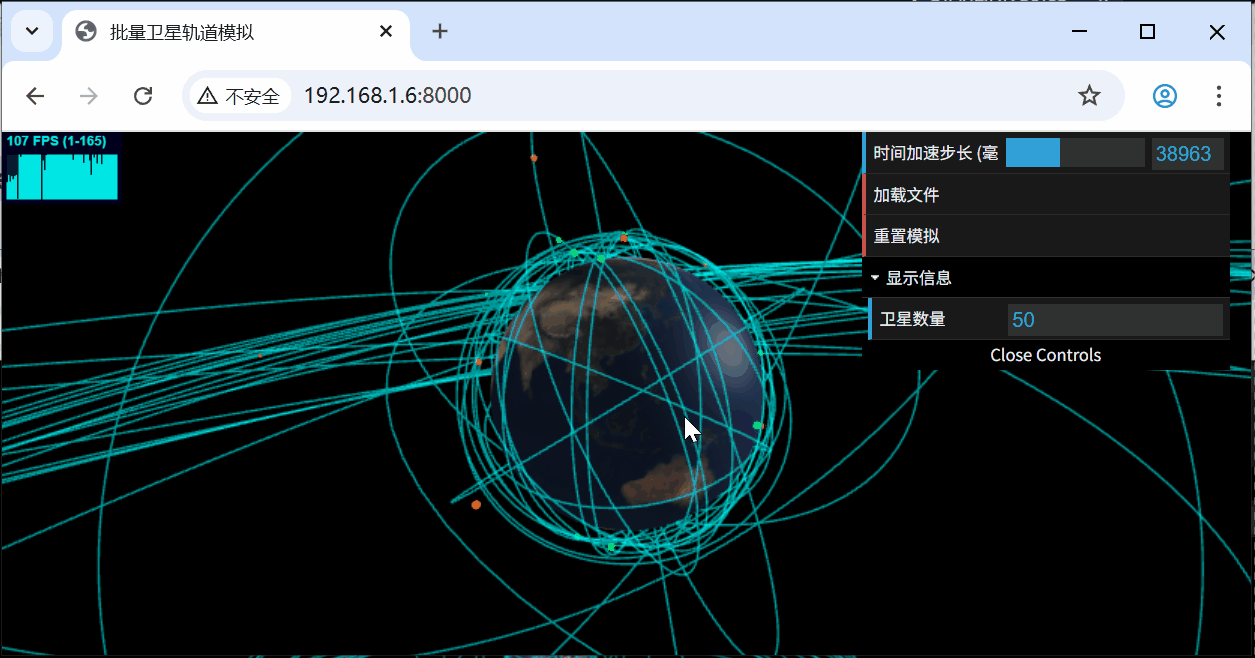This screenshot has width=1255, height=658.
Task: Click the 不安全 security indicator
Action: click(239, 96)
